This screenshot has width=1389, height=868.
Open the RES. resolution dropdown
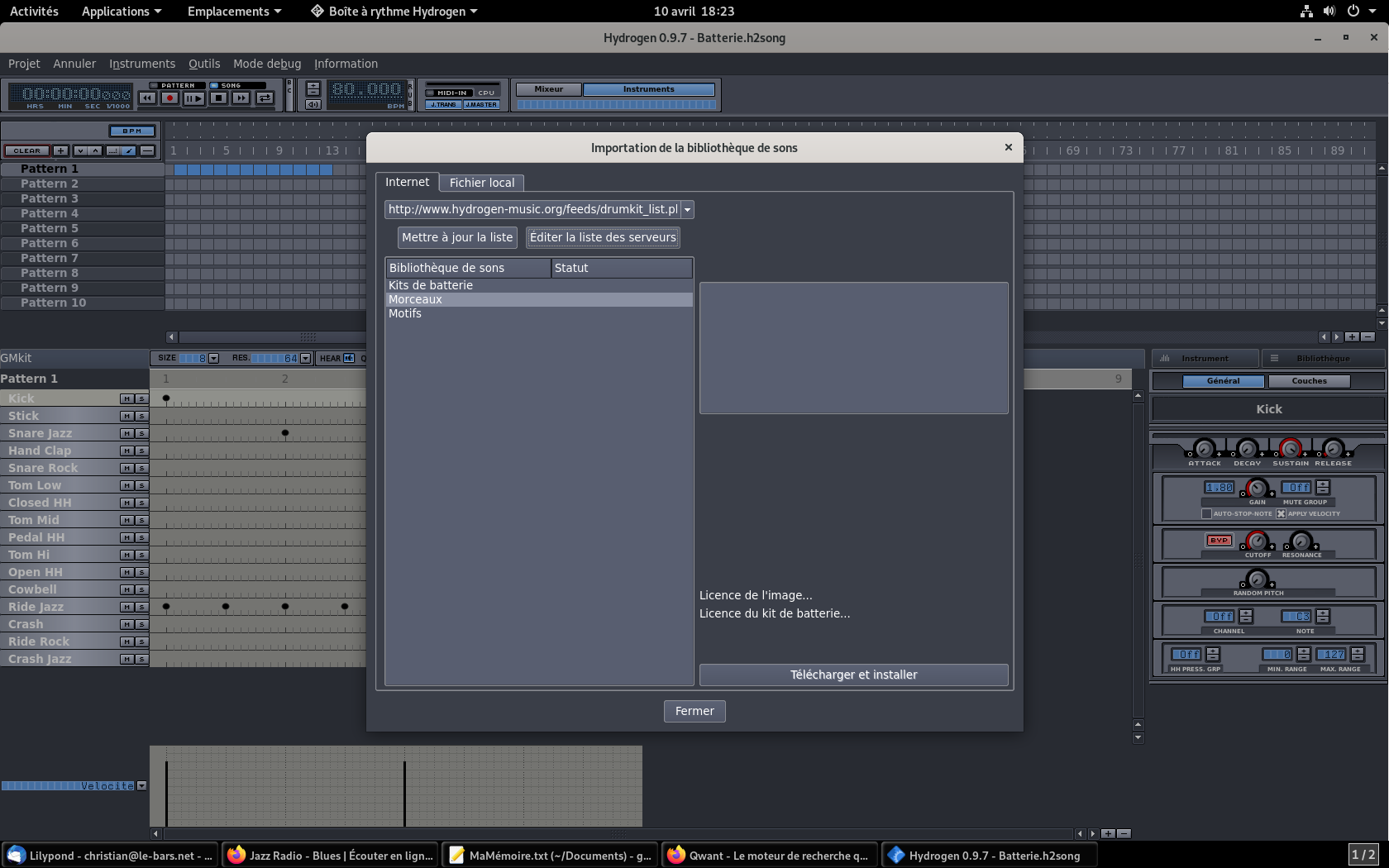coord(305,359)
